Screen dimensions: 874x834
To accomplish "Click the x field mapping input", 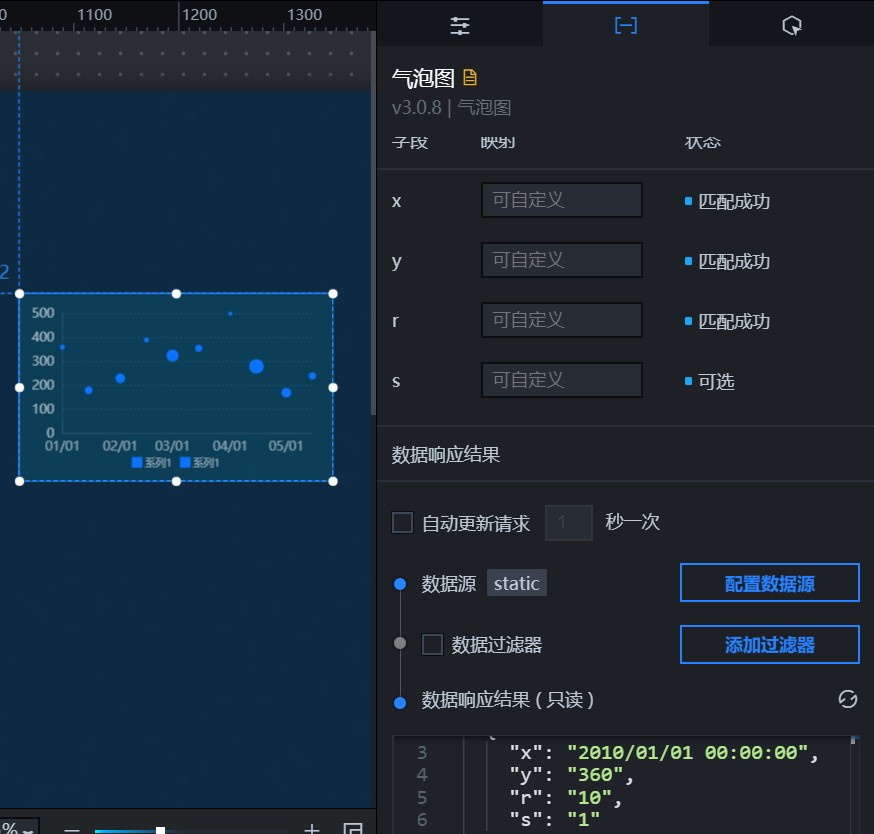I will point(561,200).
